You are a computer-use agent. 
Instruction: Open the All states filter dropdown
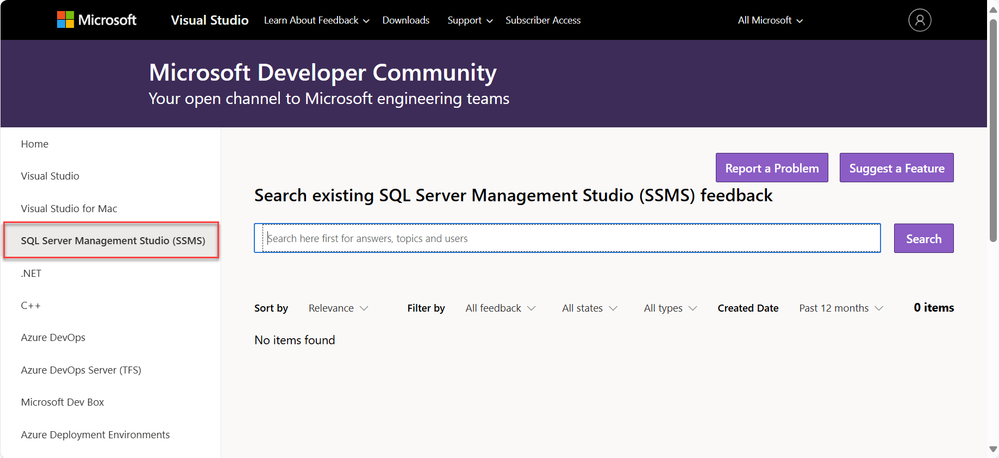(x=589, y=308)
